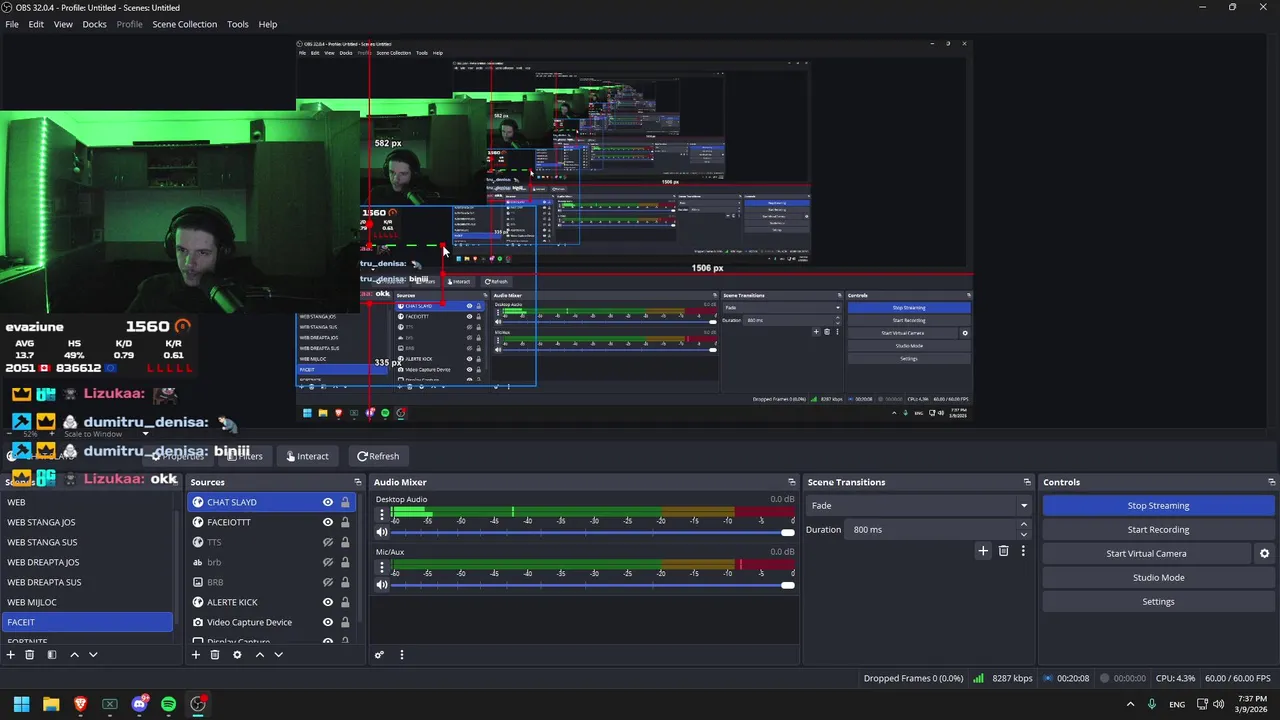Click the Interact button
The height and width of the screenshot is (720, 1280).
(307, 456)
